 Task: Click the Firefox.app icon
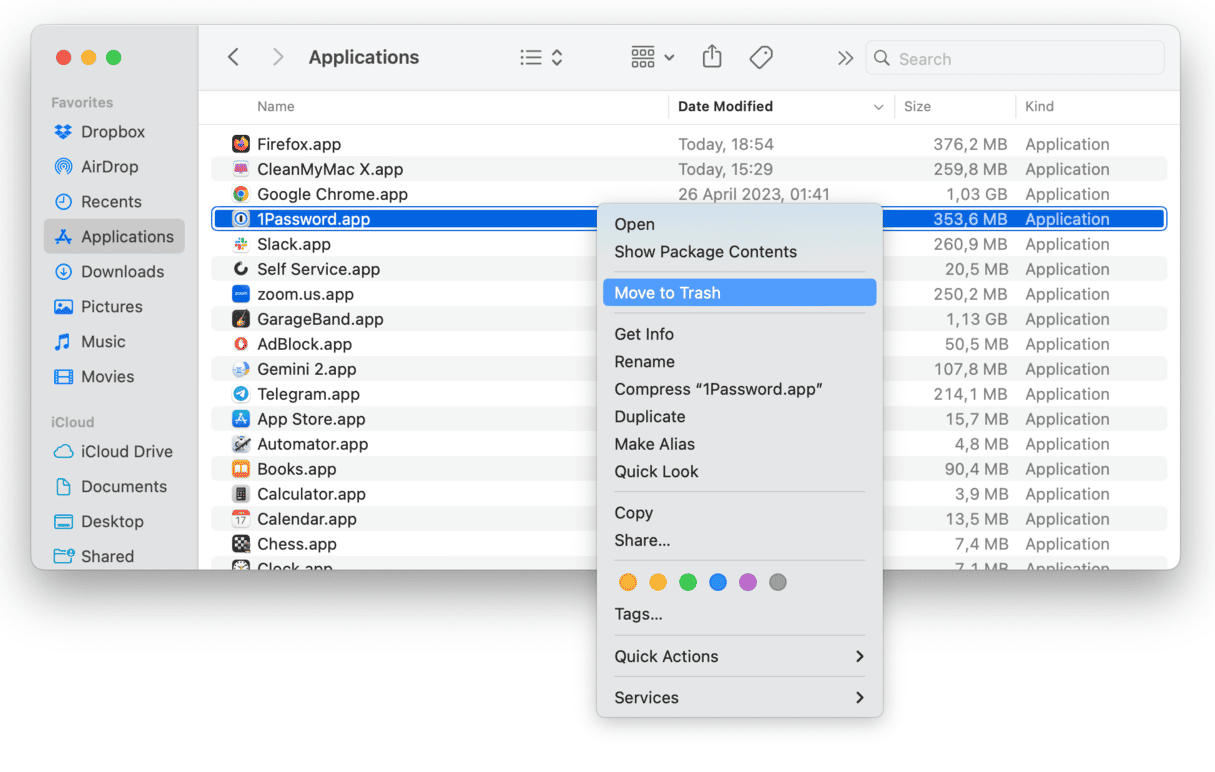[241, 145]
